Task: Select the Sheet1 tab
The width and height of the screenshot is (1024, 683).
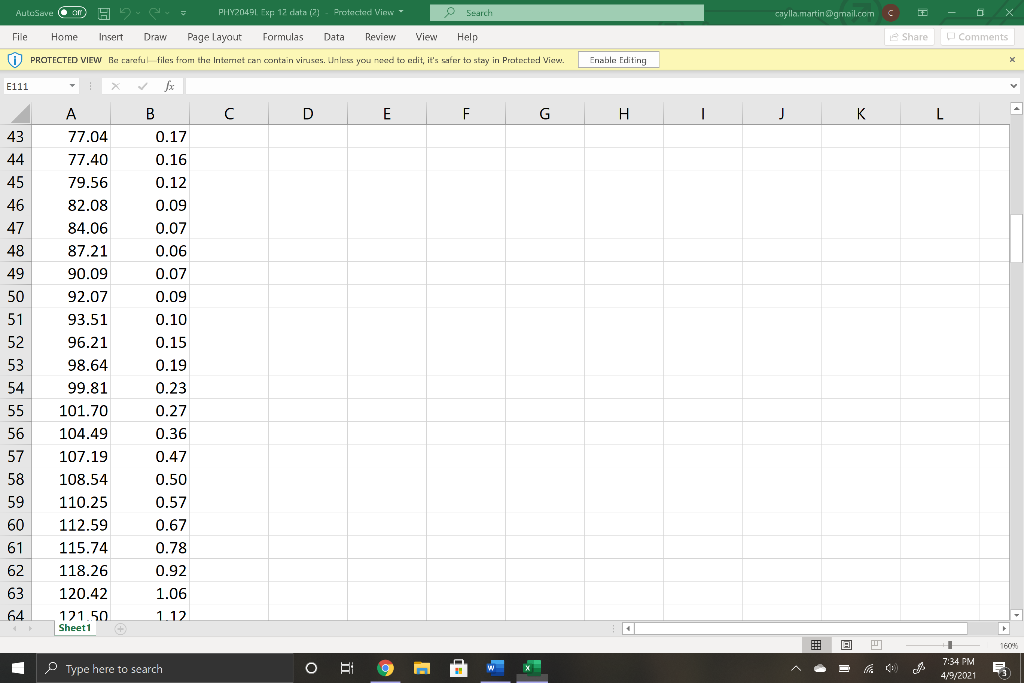Action: pyautogui.click(x=74, y=628)
